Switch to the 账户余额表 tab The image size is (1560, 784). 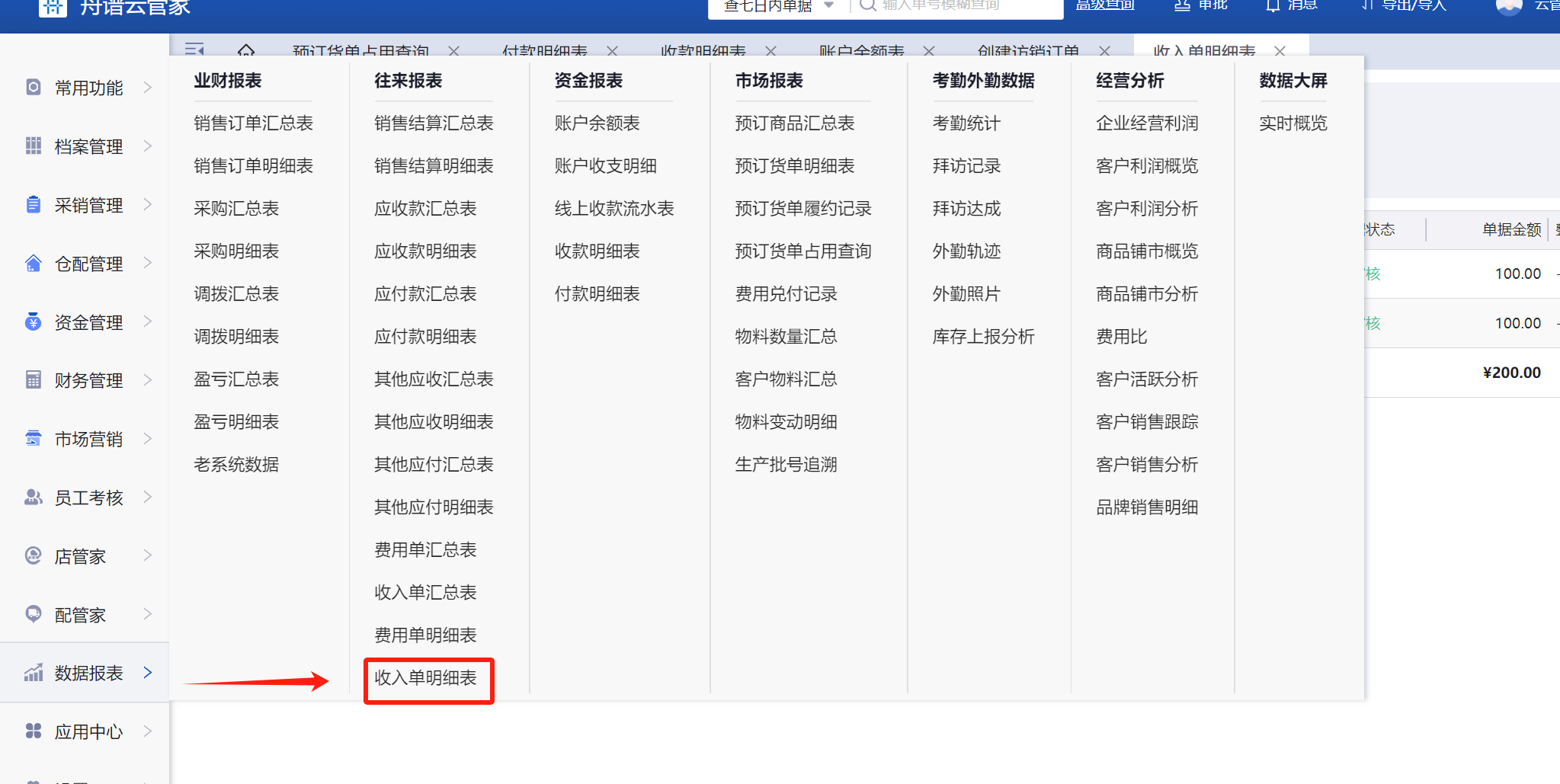point(861,51)
